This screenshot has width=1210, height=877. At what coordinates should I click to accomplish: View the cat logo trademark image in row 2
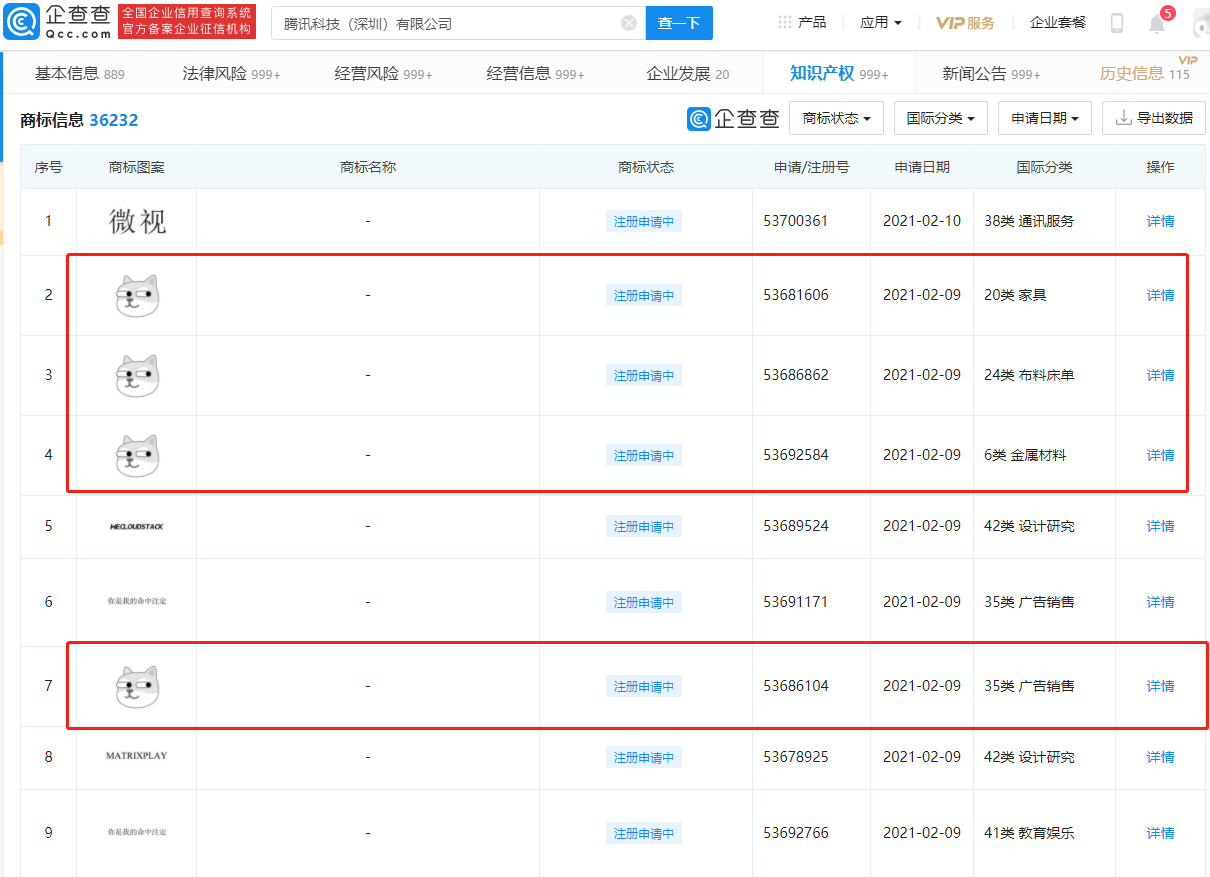[x=135, y=294]
